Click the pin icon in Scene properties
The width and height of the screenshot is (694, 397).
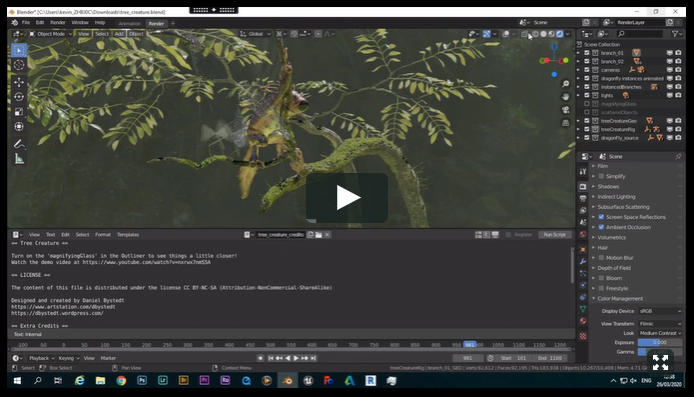point(678,156)
